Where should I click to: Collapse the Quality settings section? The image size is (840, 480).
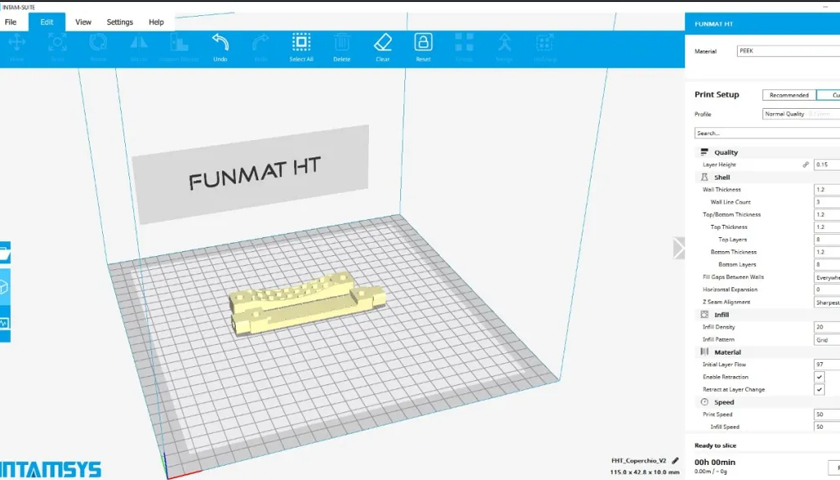[726, 152]
